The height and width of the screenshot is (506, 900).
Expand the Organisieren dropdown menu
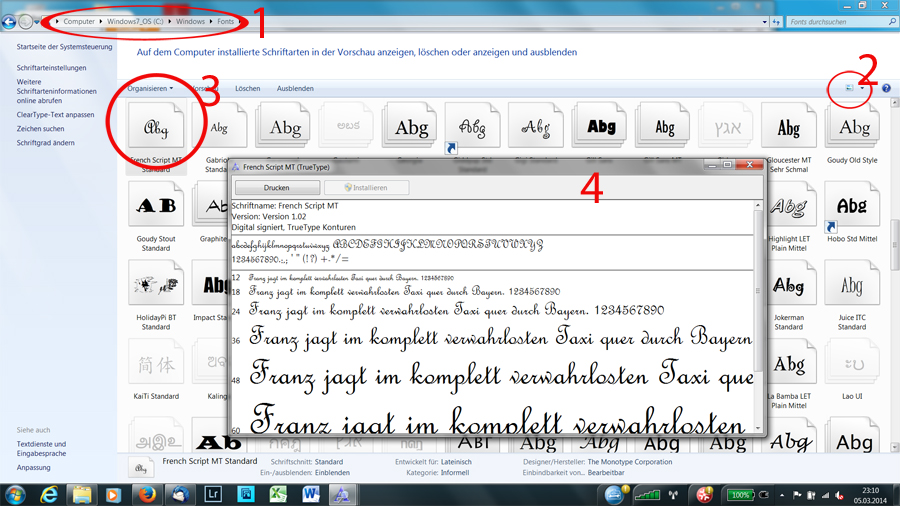[x=150, y=88]
